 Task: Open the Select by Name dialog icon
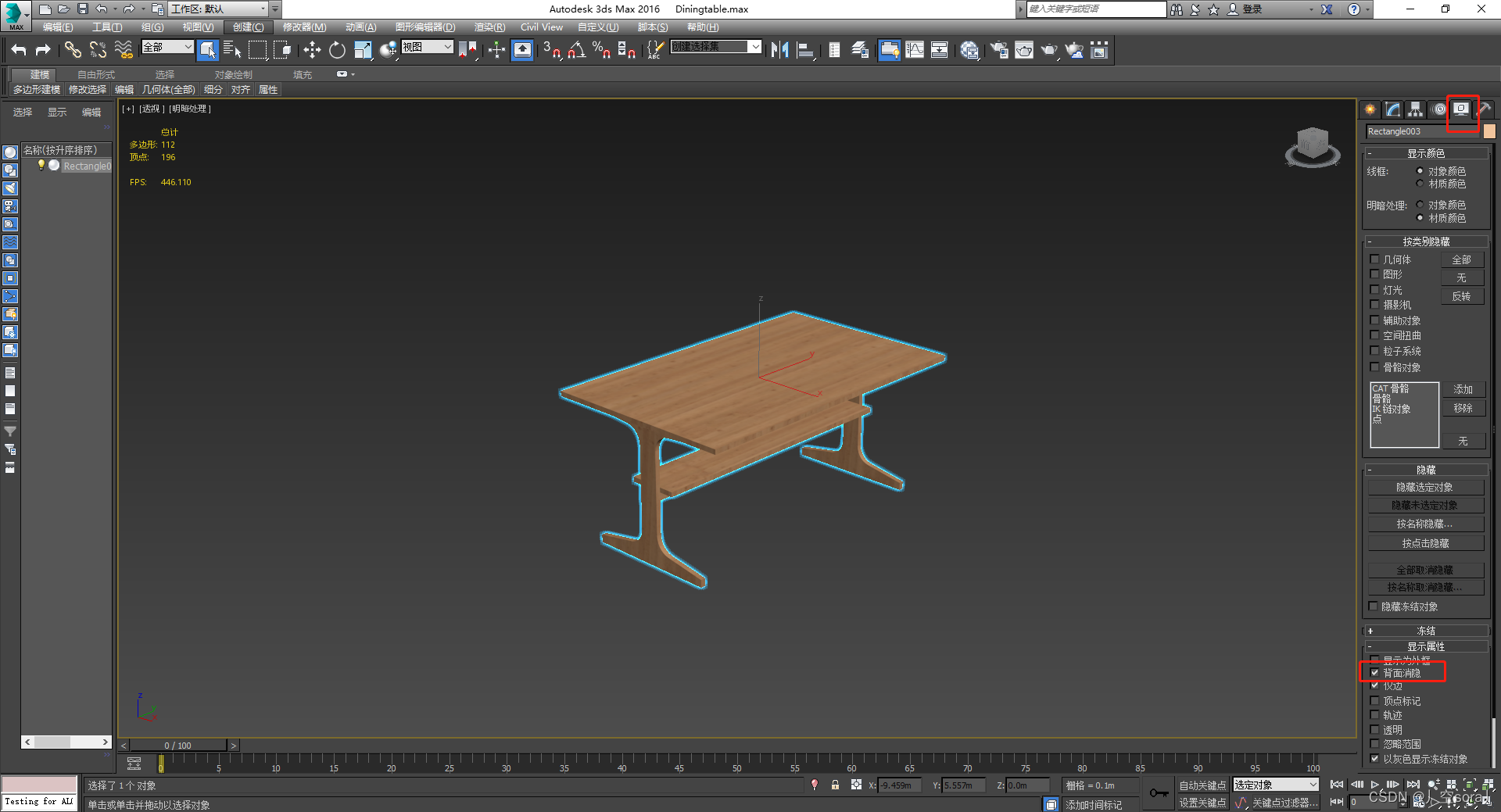click(x=232, y=49)
